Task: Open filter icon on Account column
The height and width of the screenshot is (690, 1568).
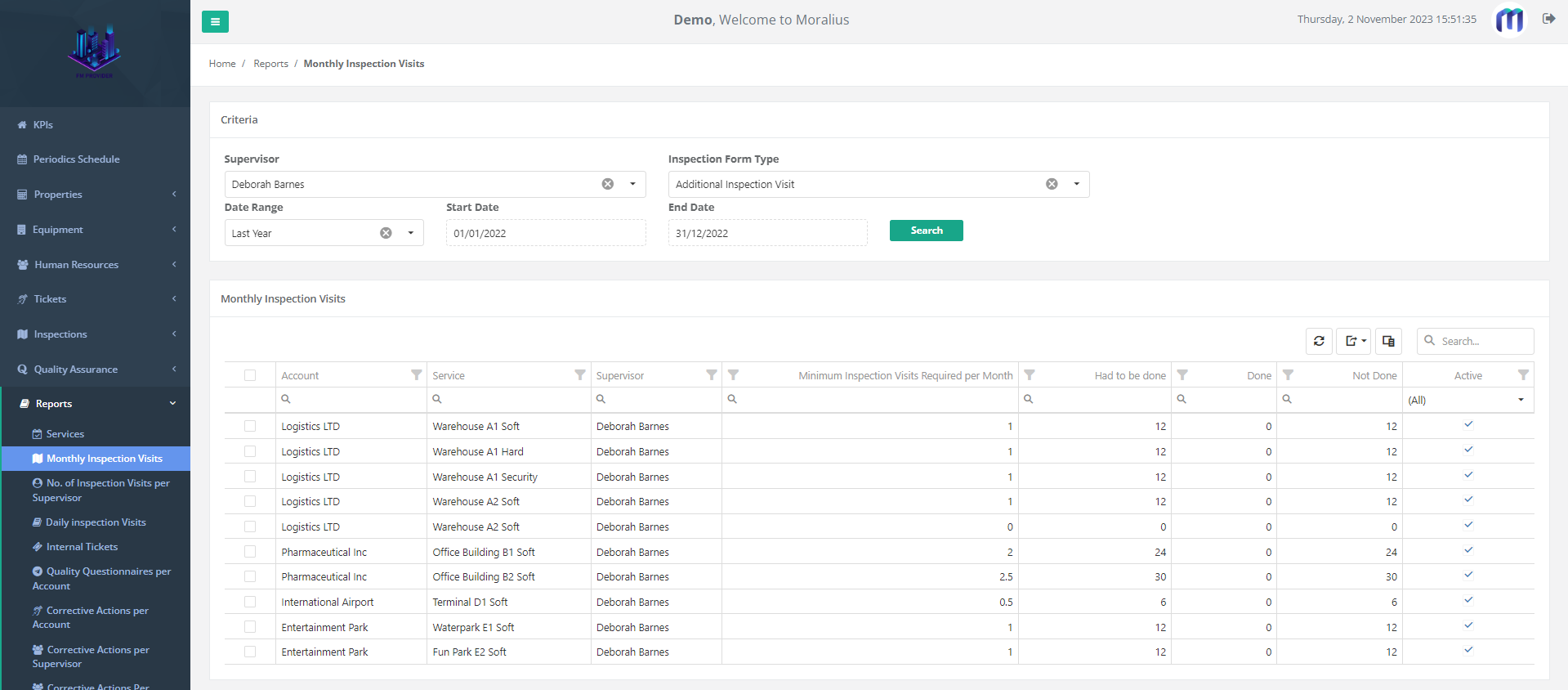Action: click(x=417, y=375)
